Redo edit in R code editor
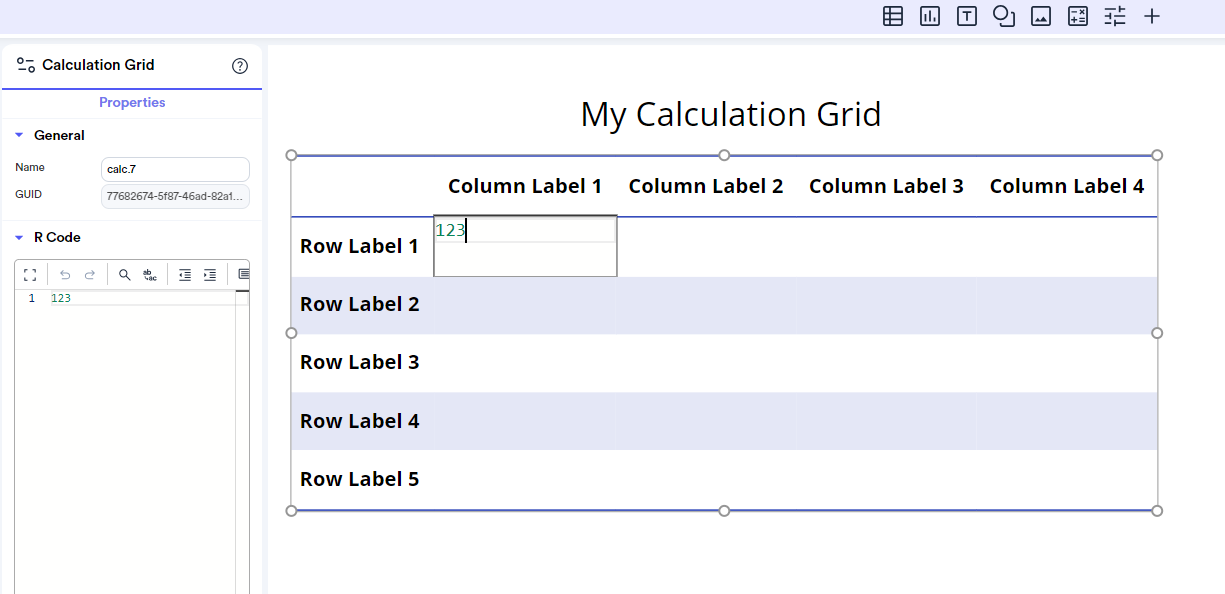1225x594 pixels. (89, 274)
